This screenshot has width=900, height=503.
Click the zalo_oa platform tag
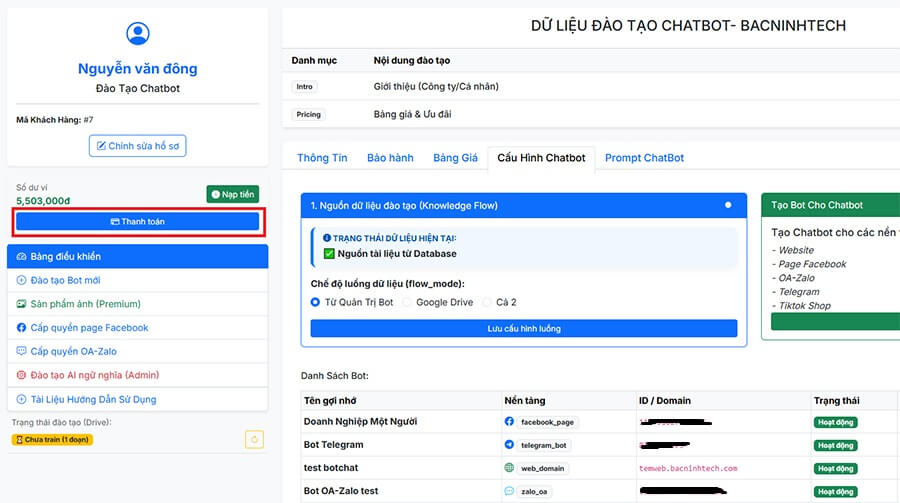(x=534, y=492)
